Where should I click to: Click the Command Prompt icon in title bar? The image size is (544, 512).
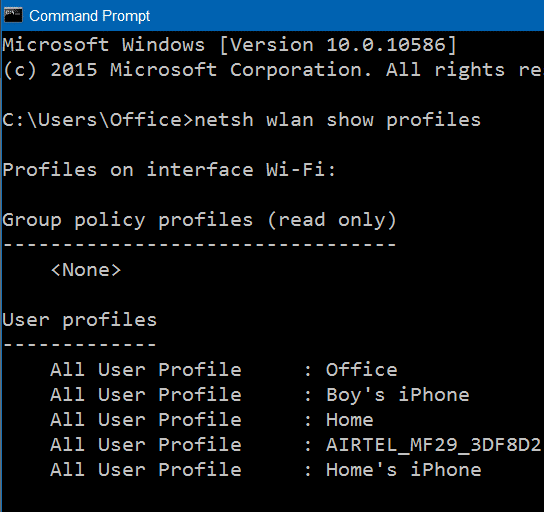pyautogui.click(x=13, y=16)
